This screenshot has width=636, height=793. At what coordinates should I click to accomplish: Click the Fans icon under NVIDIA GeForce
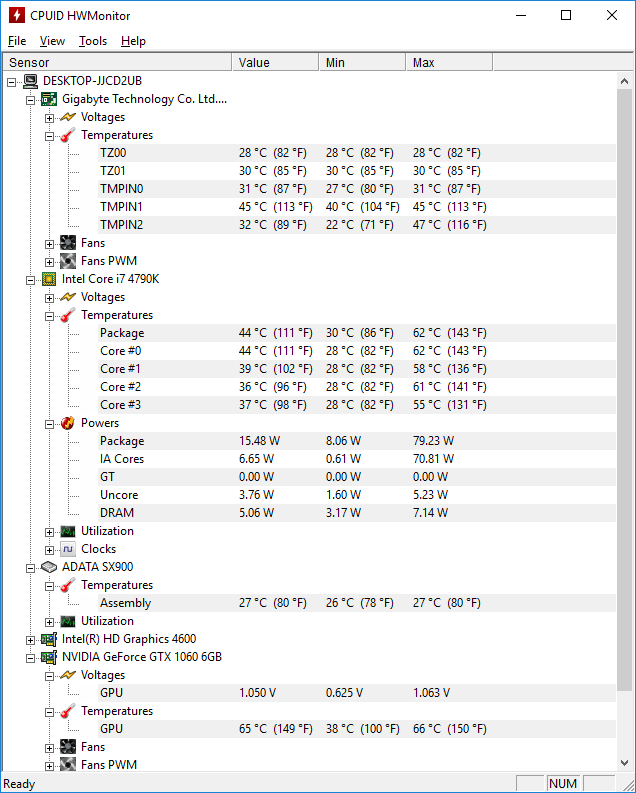click(x=68, y=747)
